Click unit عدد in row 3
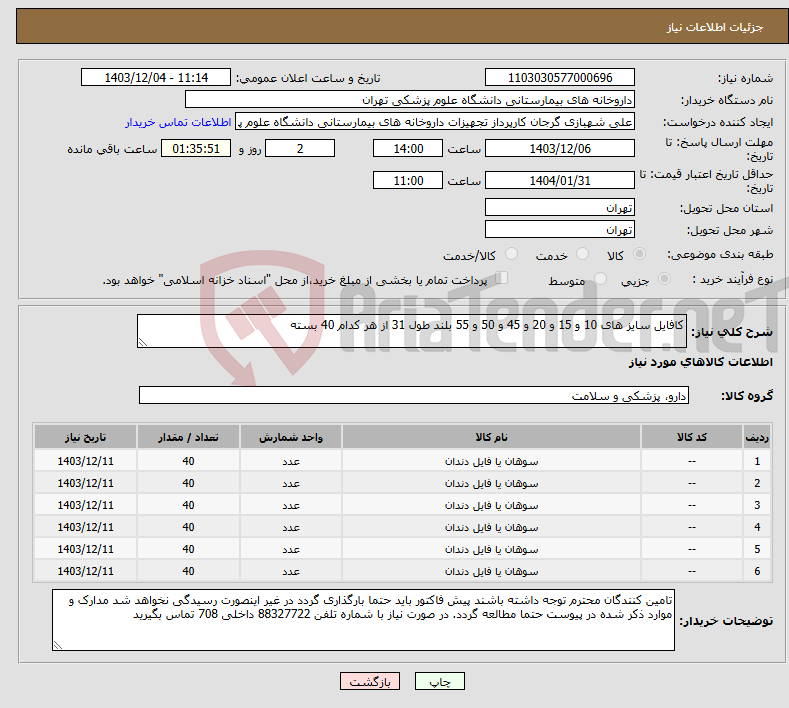Image resolution: width=789 pixels, height=708 pixels. pyautogui.click(x=291, y=505)
